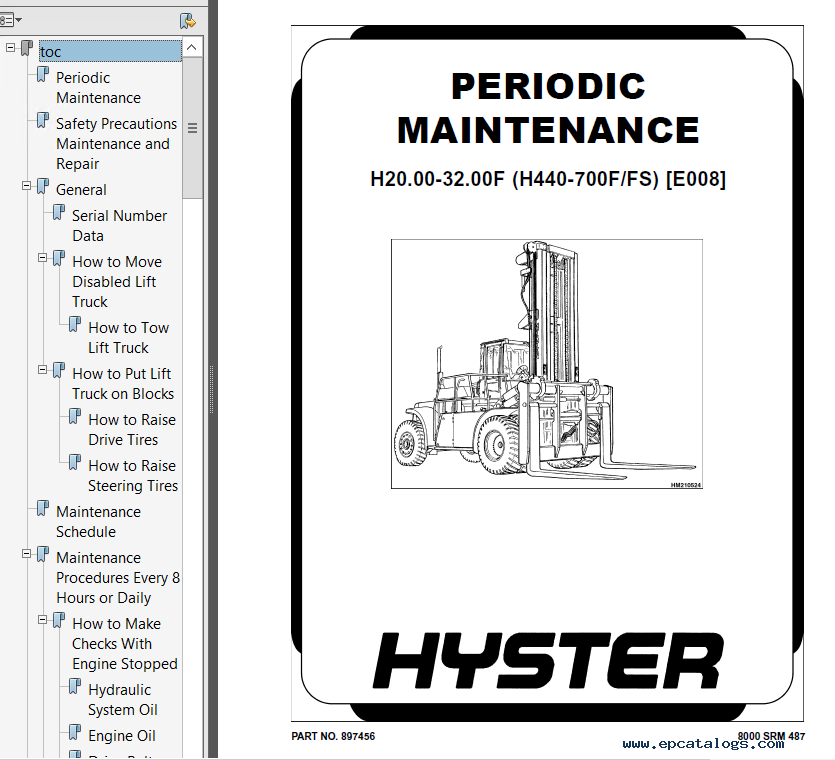Image resolution: width=835 pixels, height=760 pixels.
Task: Open How to Raise Drive Tires bookmark
Action: click(x=132, y=430)
